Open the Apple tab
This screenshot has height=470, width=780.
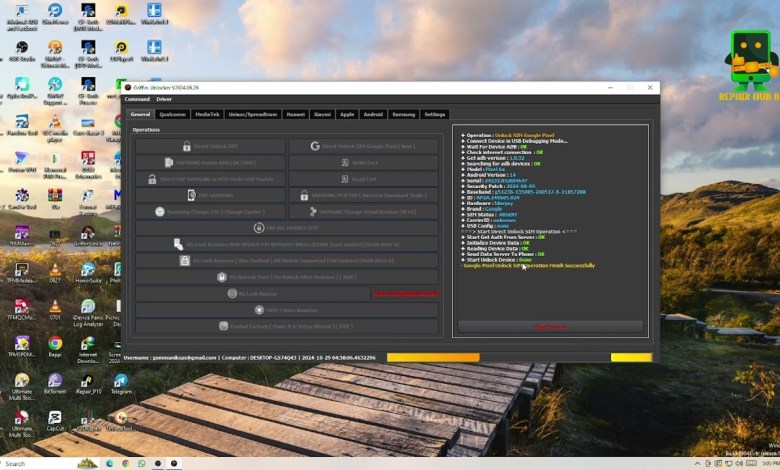[x=347, y=114]
